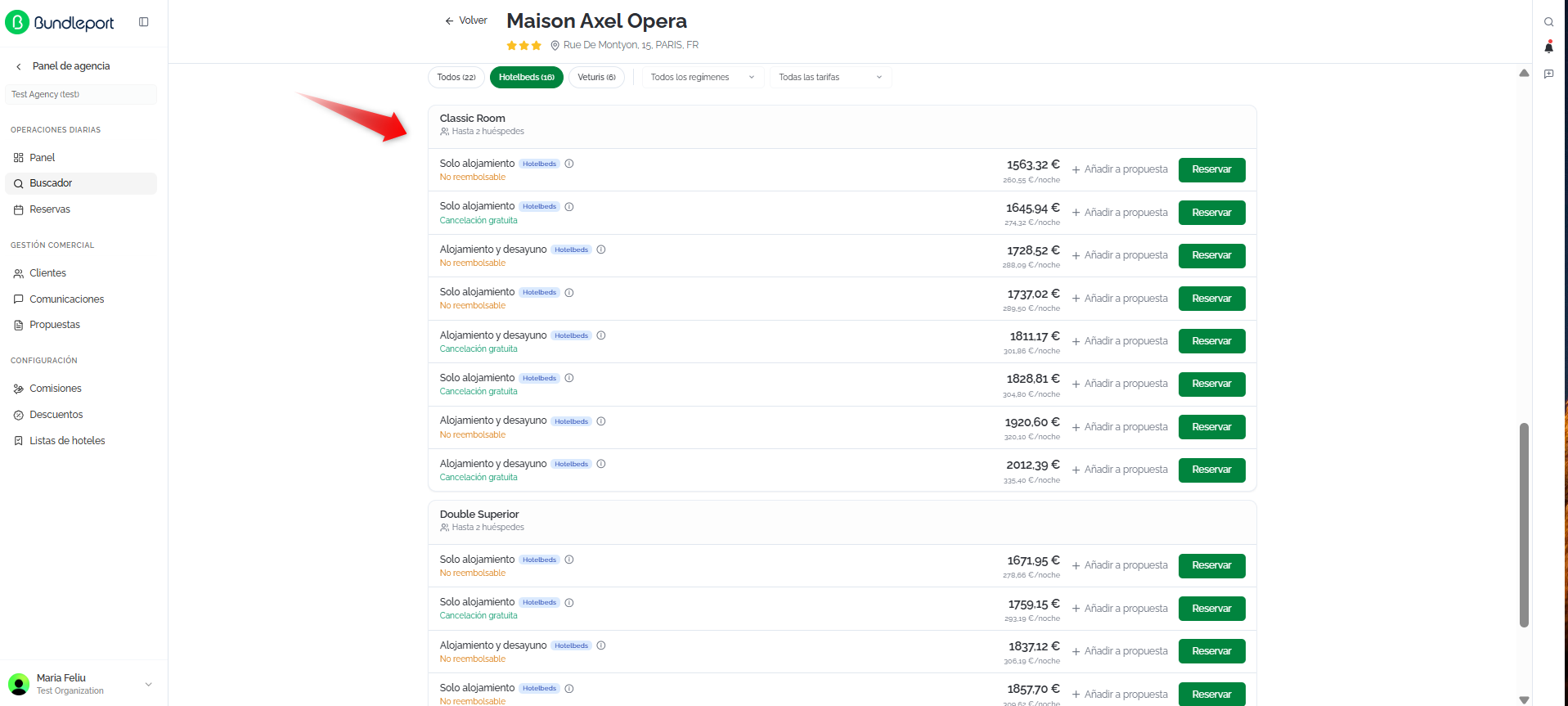
Task: Click Volver back link
Action: tap(465, 20)
